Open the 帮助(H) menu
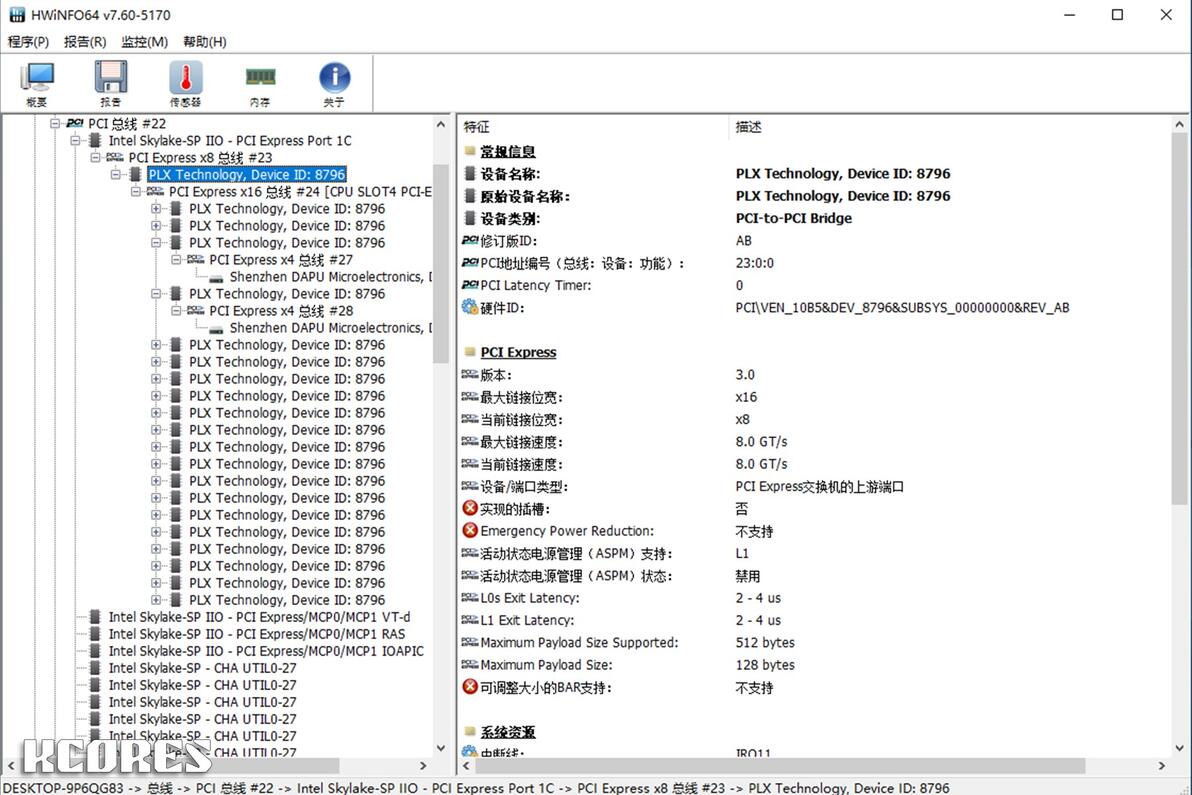 coord(204,42)
